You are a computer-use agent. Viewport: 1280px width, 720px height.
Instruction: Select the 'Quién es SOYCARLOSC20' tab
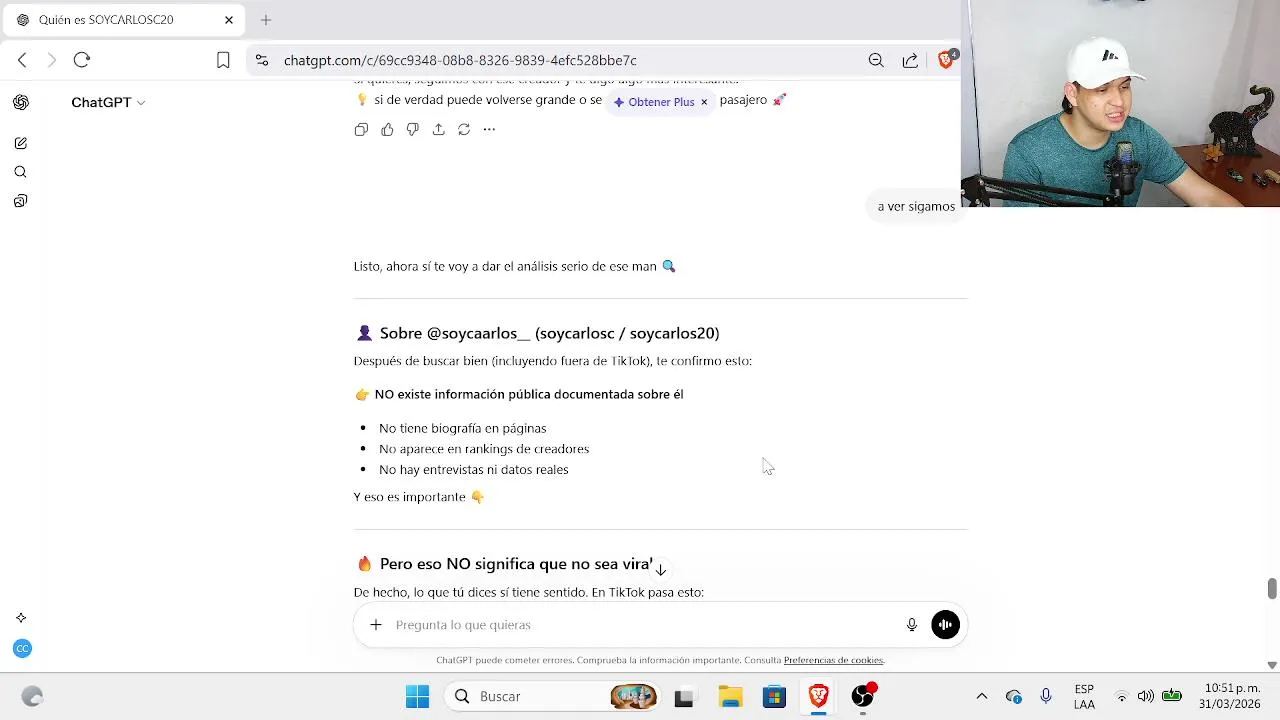point(125,20)
